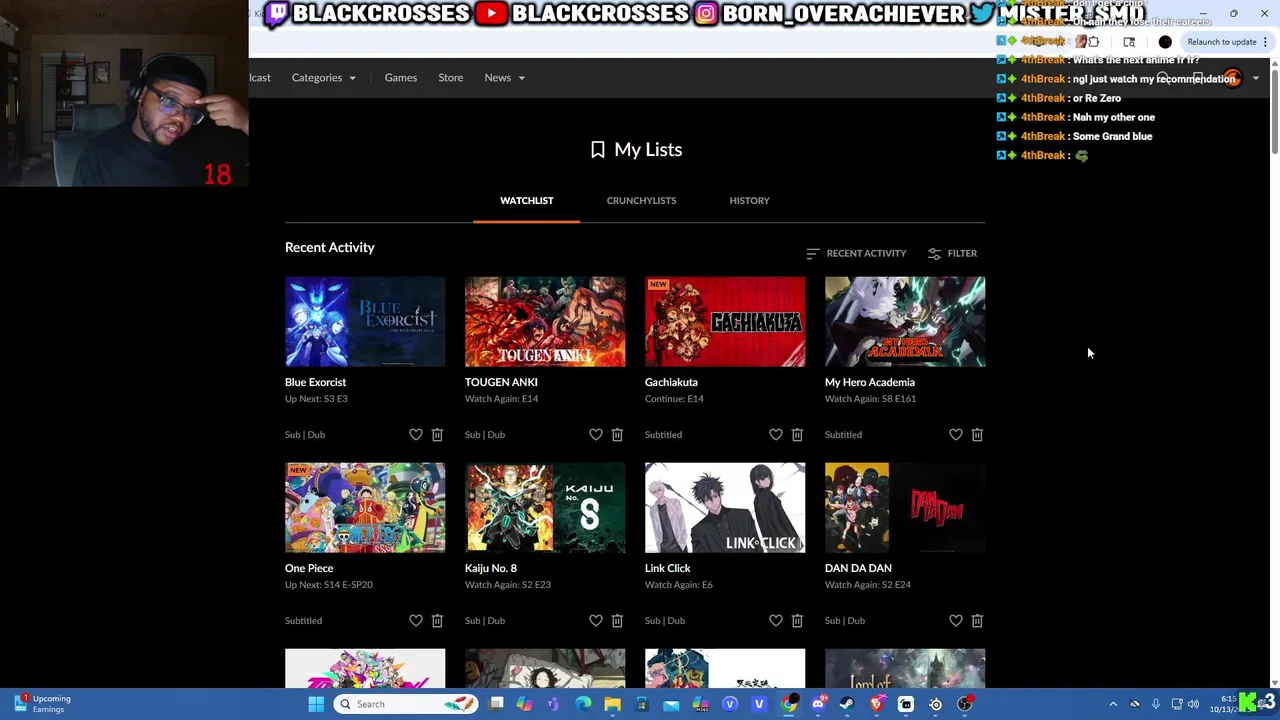Viewport: 1280px width, 720px height.
Task: Open the TOUGEN ANKI poster
Action: click(x=545, y=322)
